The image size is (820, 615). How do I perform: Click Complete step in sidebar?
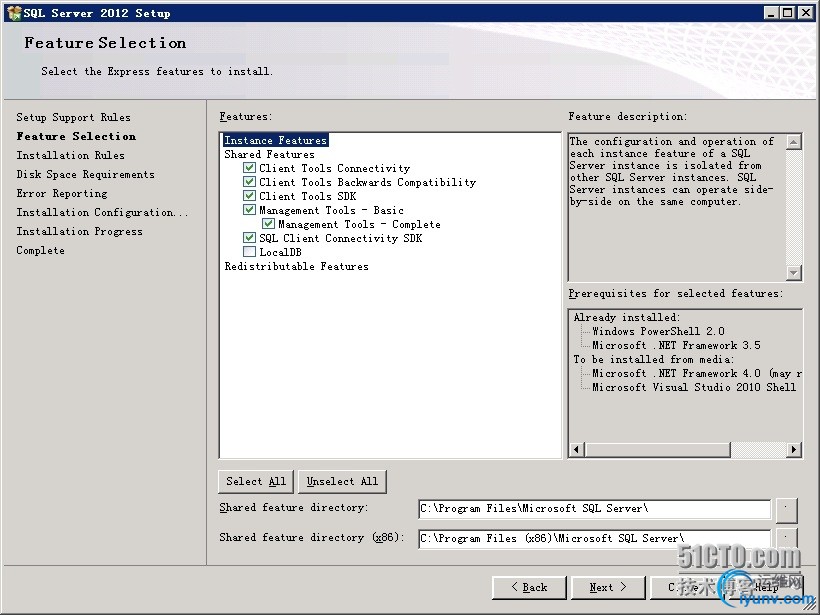40,250
